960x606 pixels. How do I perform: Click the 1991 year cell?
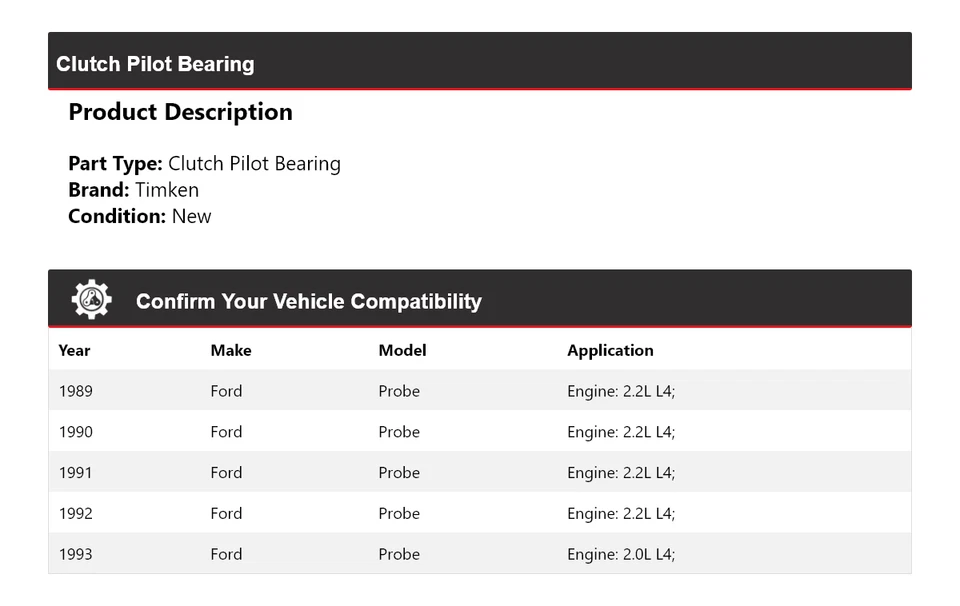76,473
